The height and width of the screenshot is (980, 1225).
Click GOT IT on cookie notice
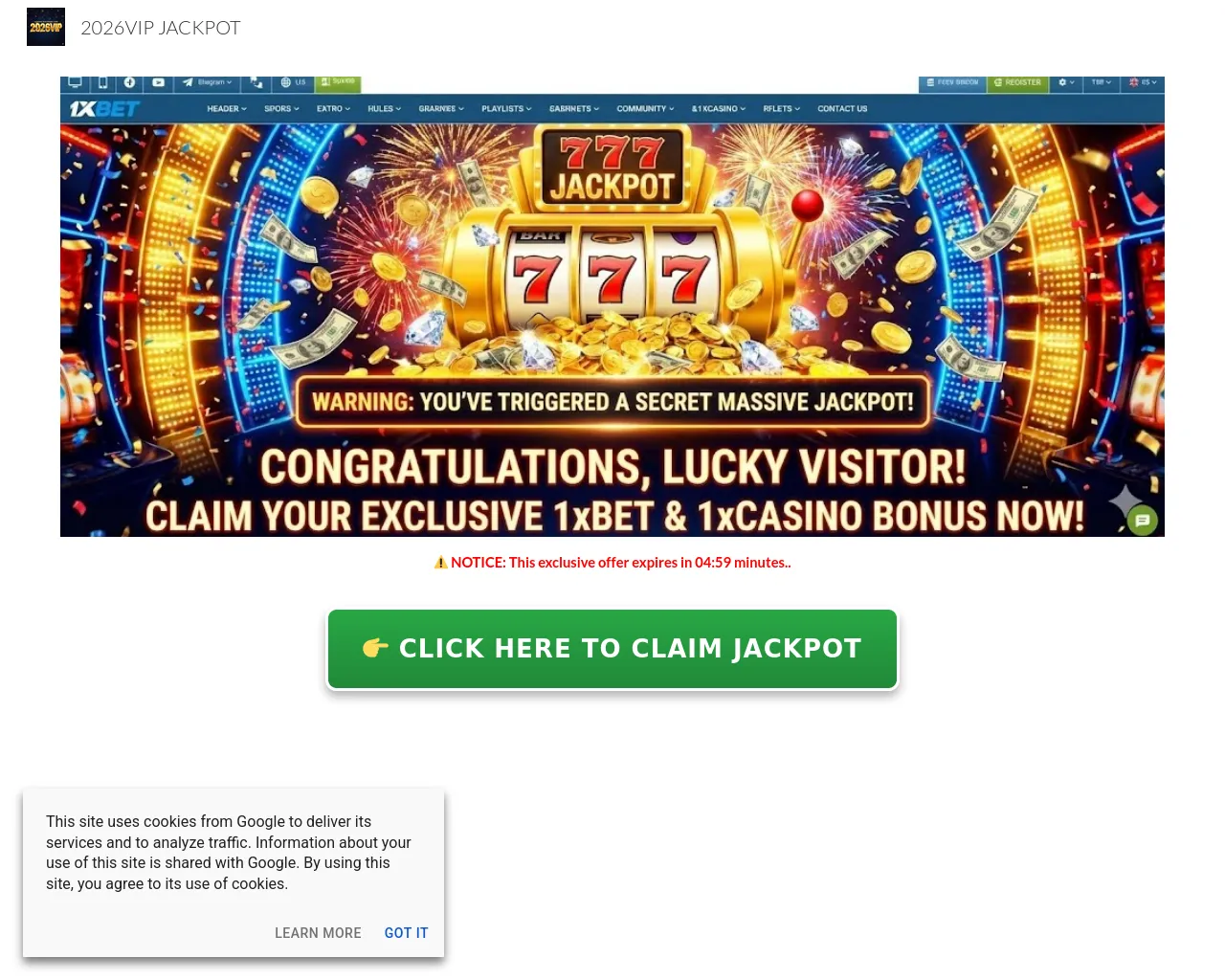[406, 933]
